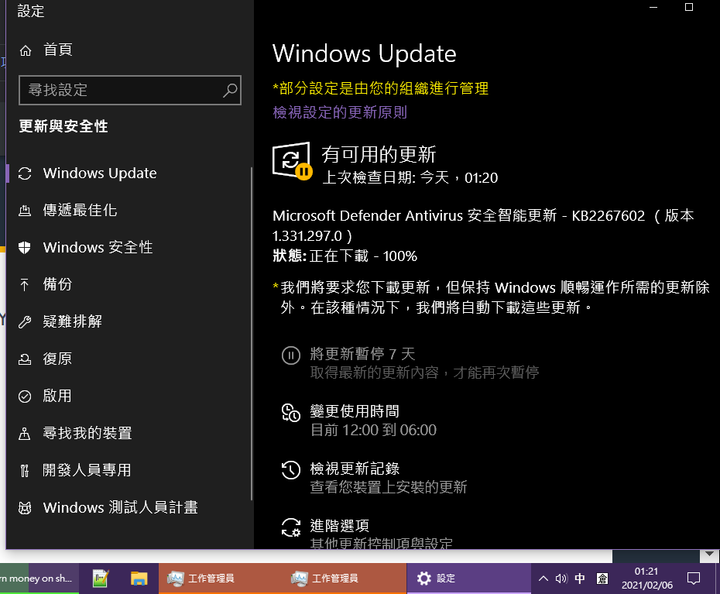Click the 備份 upload arrow icon

point(25,285)
